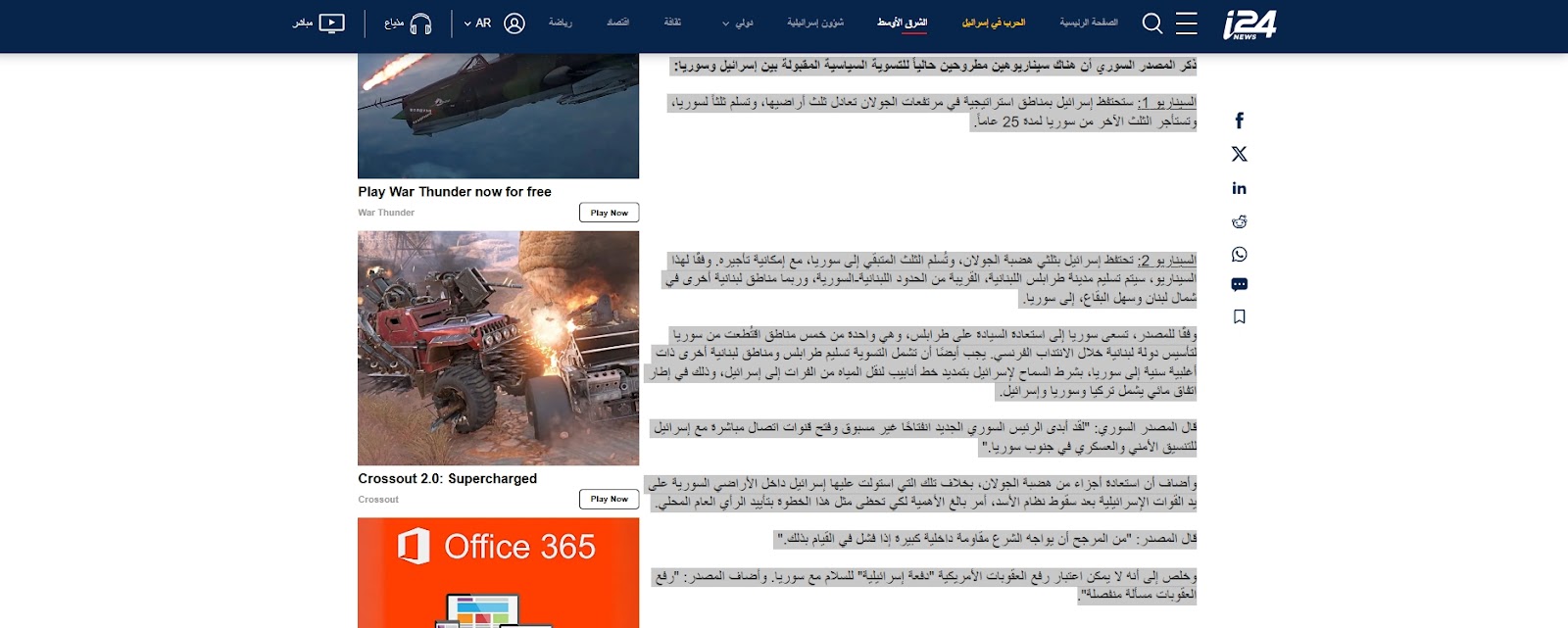Expand the AR language dropdown

coord(477,24)
